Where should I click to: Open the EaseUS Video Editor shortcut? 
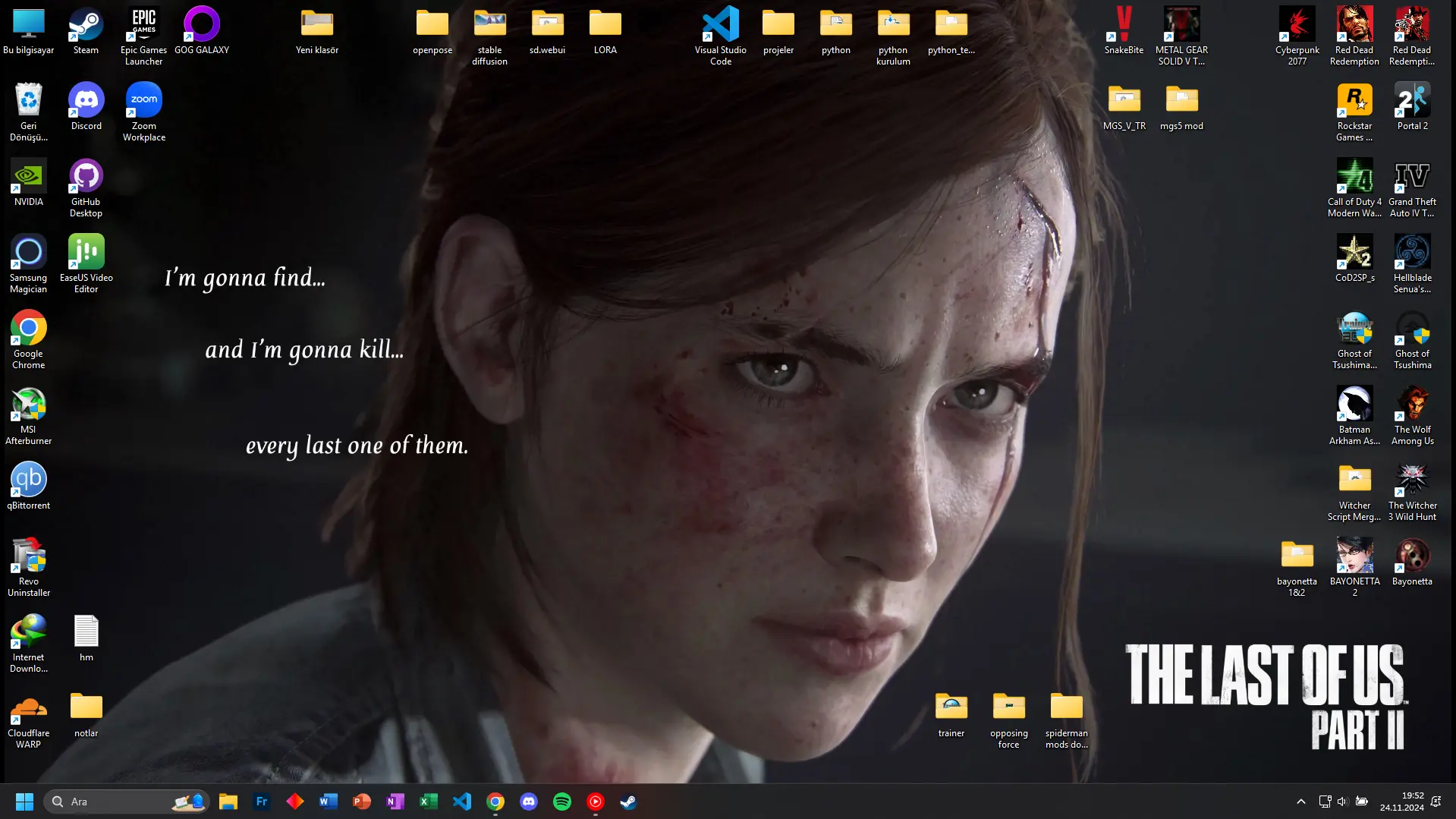tap(86, 264)
